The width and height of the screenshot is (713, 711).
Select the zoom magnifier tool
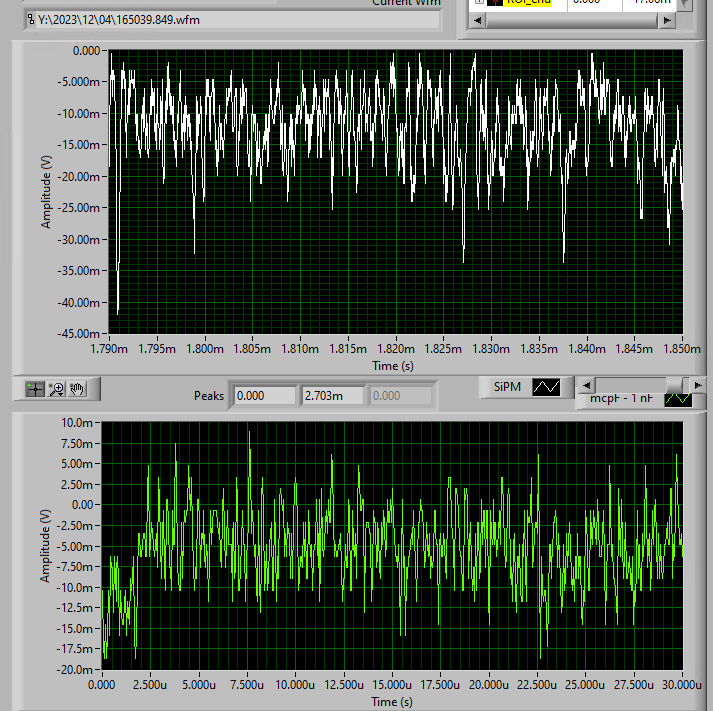tap(56, 389)
